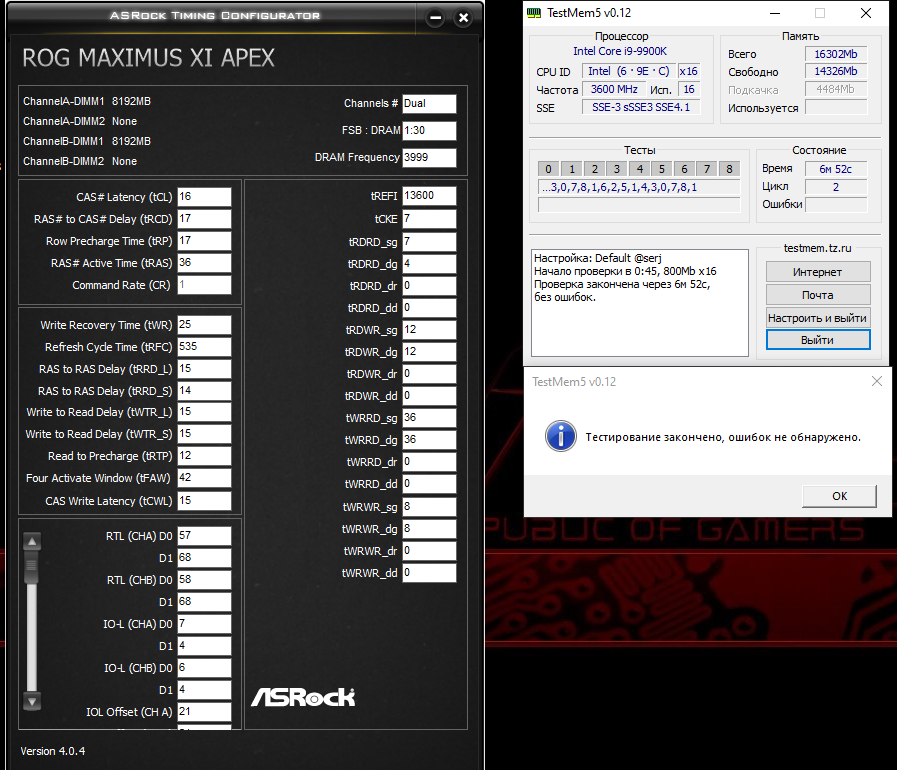The height and width of the screenshot is (770, 897).
Task: Click the RTL (CHB) D0 field
Action: click(x=204, y=580)
